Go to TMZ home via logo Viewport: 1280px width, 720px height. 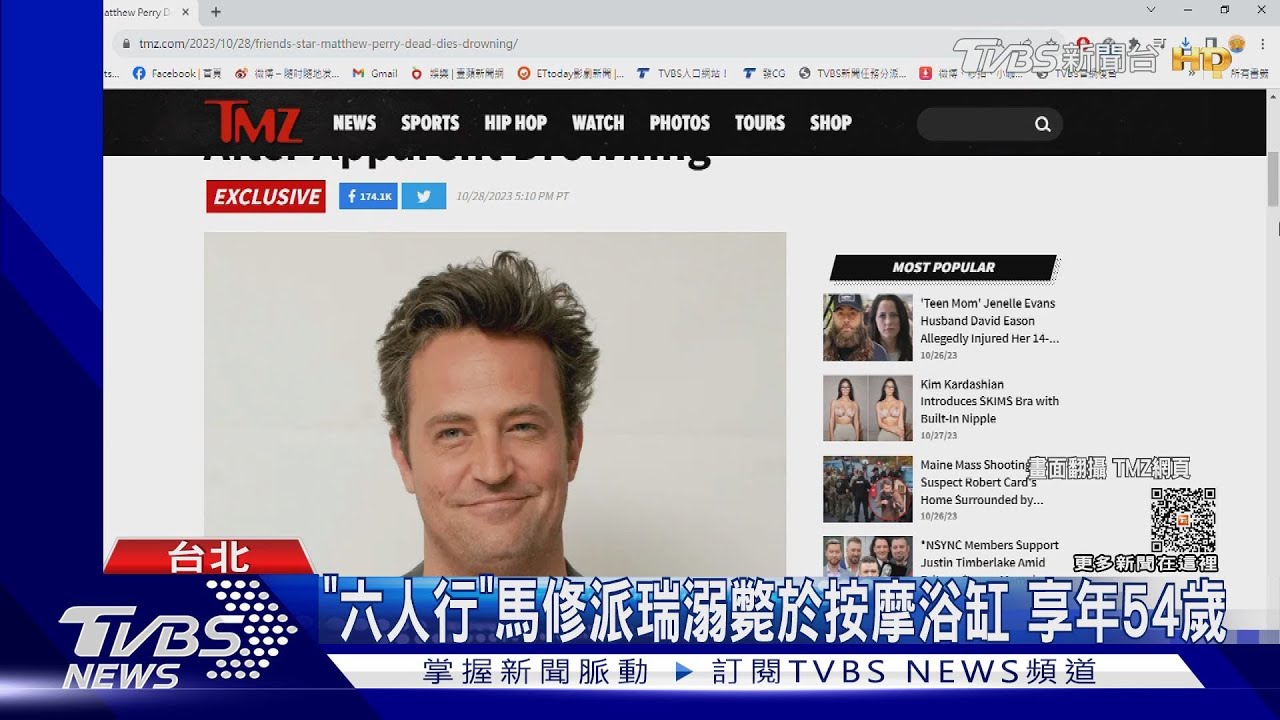pos(253,122)
